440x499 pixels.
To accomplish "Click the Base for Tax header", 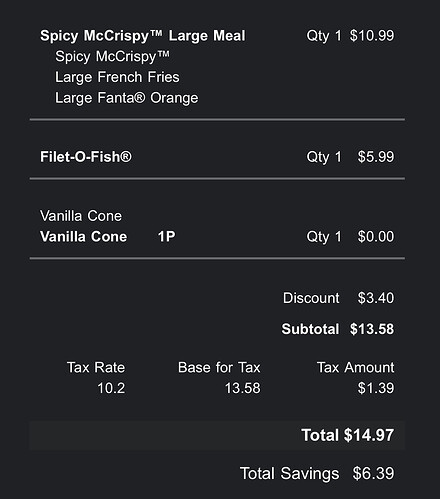I will click(219, 368).
